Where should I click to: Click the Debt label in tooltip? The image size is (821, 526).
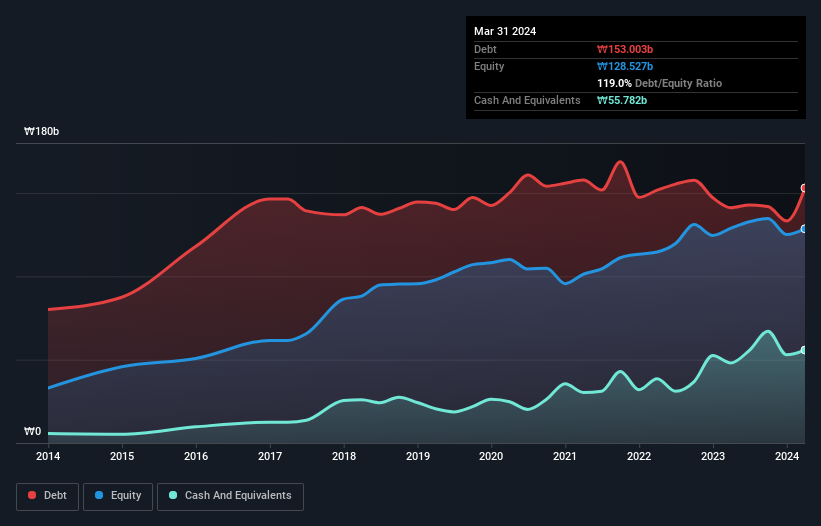click(485, 49)
